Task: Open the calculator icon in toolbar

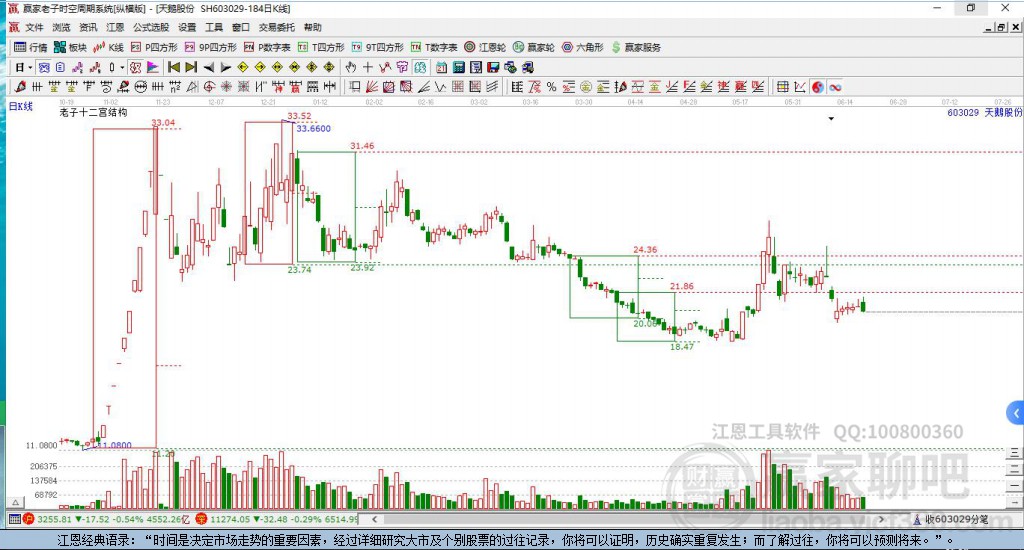Action: pyautogui.click(x=458, y=67)
